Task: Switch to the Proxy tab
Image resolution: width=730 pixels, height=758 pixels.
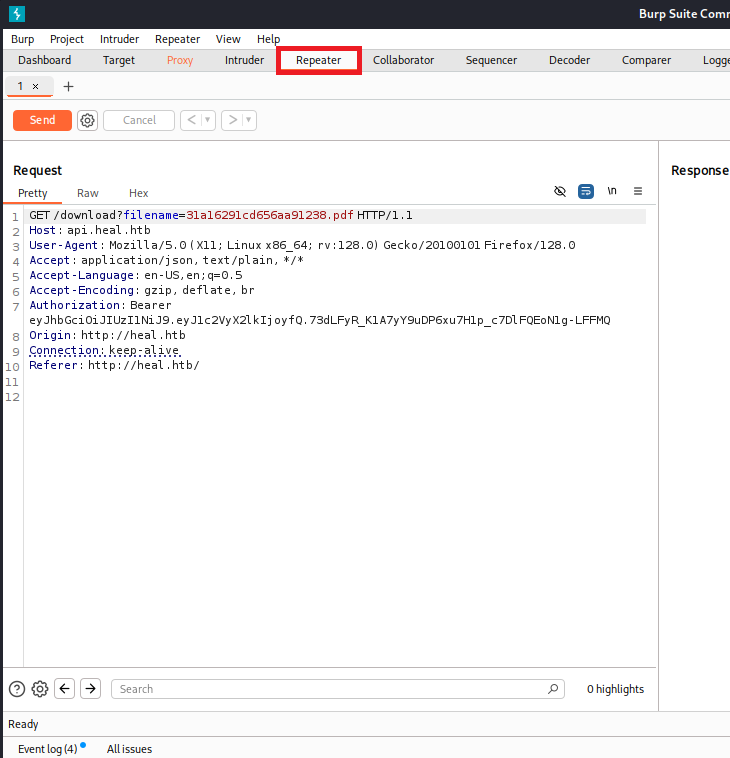Action: tap(180, 60)
